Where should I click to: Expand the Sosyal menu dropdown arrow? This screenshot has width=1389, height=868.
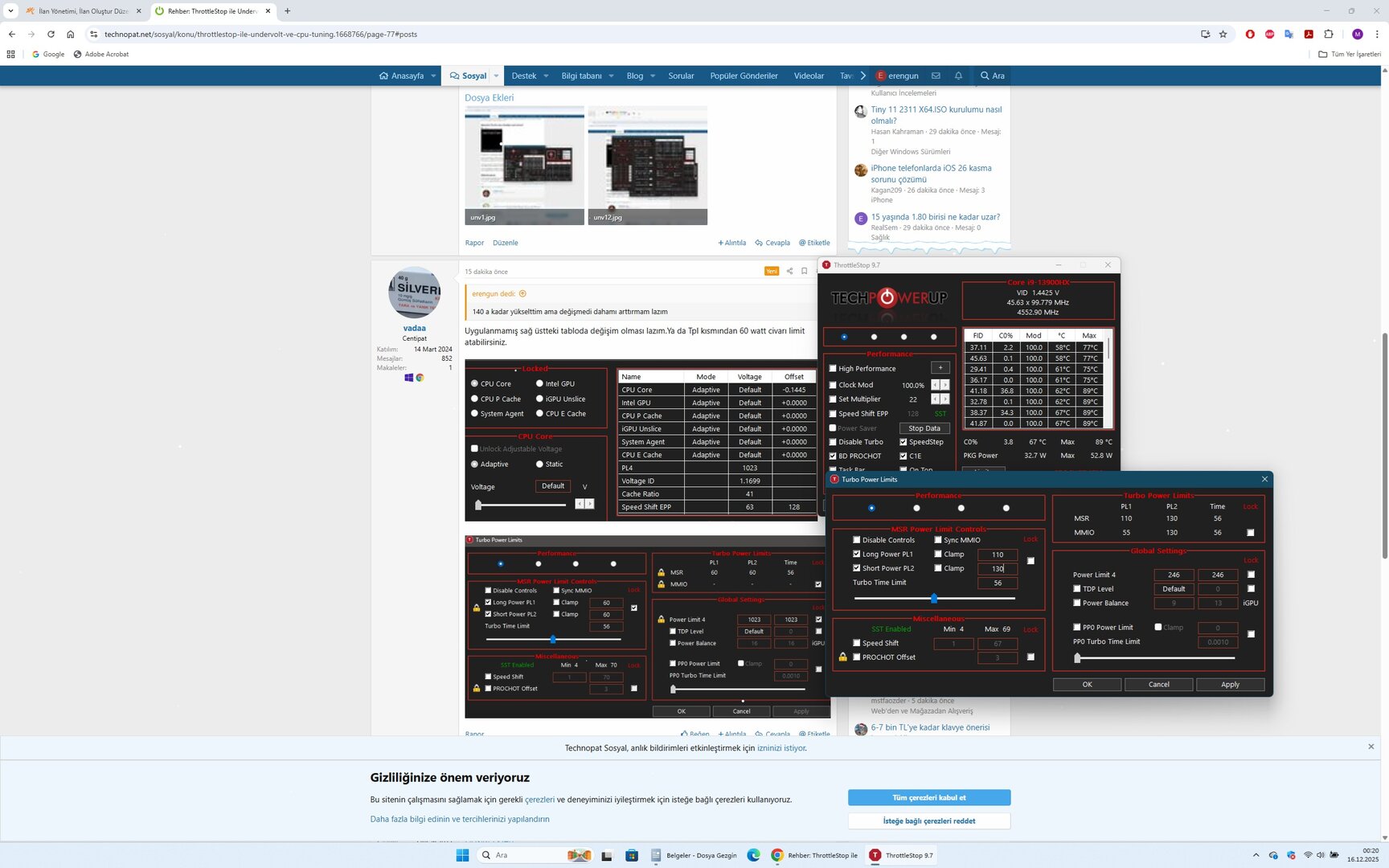496,76
